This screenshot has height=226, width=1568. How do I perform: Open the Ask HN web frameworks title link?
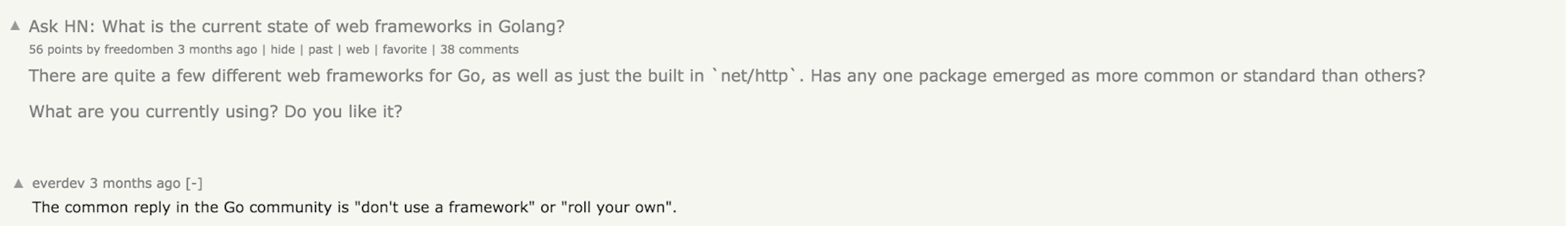(x=296, y=27)
